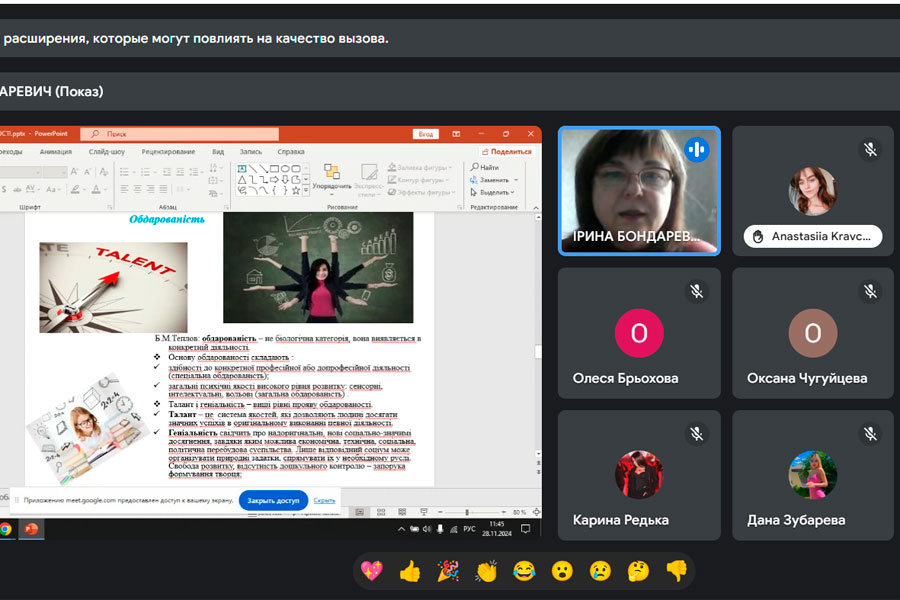Send the clapping hands reaction
Screen dimensions: 900x600
coord(486,571)
